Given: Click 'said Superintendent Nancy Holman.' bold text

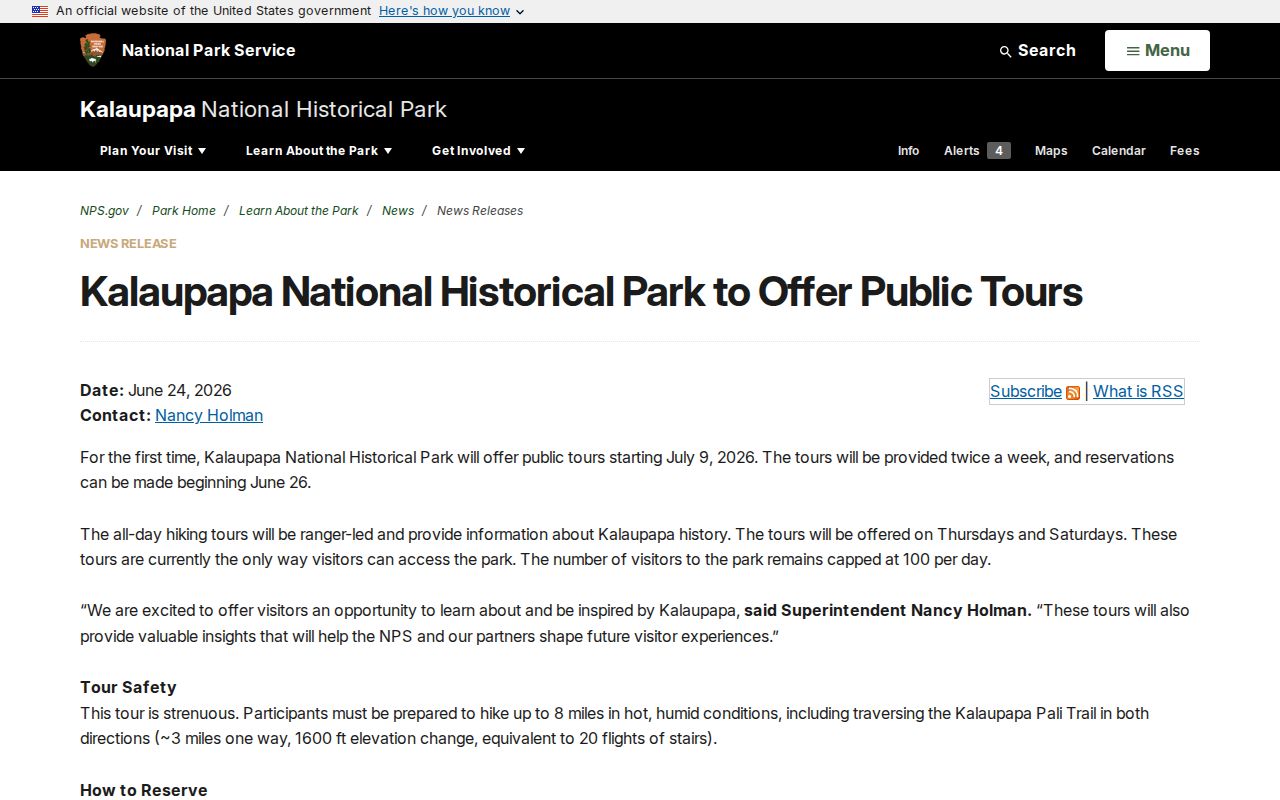Looking at the screenshot, I should pos(888,610).
